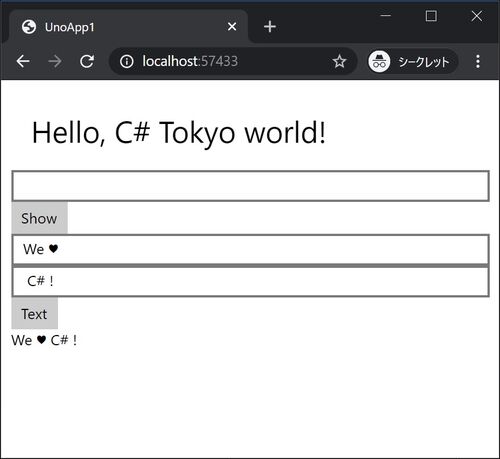Click the Text button
This screenshot has height=459, width=500.
34,314
